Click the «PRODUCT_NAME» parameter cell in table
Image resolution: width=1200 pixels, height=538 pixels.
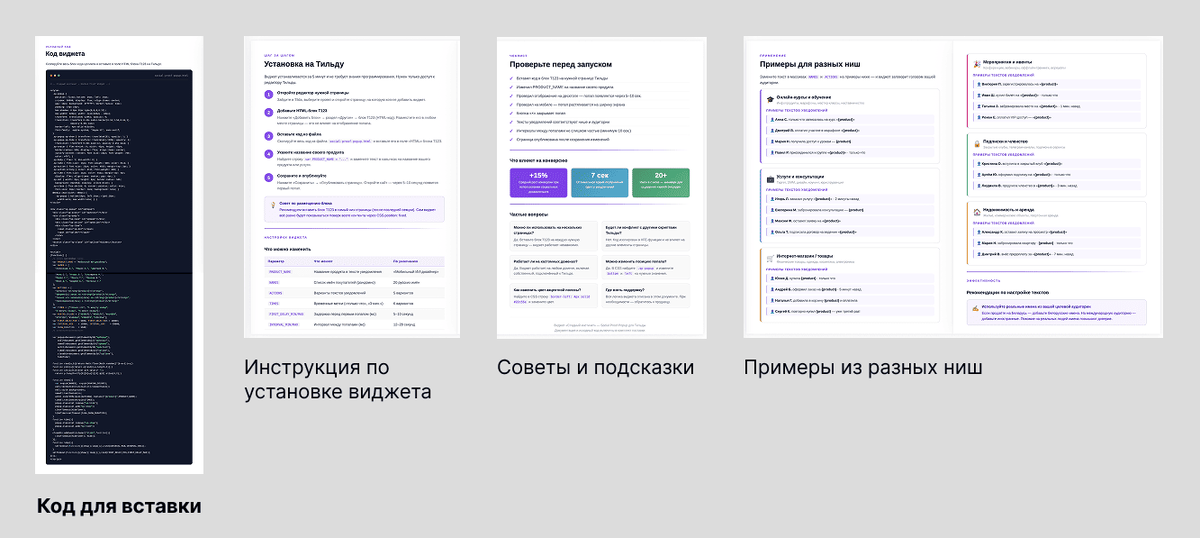tap(279, 271)
